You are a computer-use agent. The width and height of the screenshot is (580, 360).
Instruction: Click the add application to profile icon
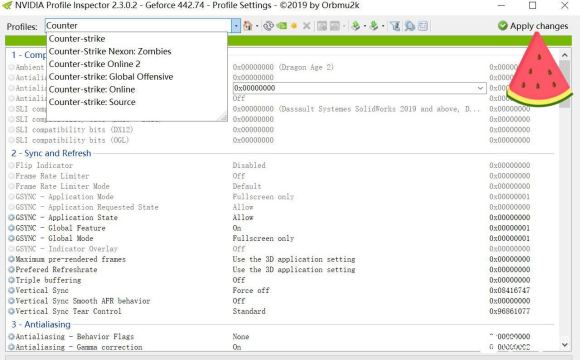[322, 26]
